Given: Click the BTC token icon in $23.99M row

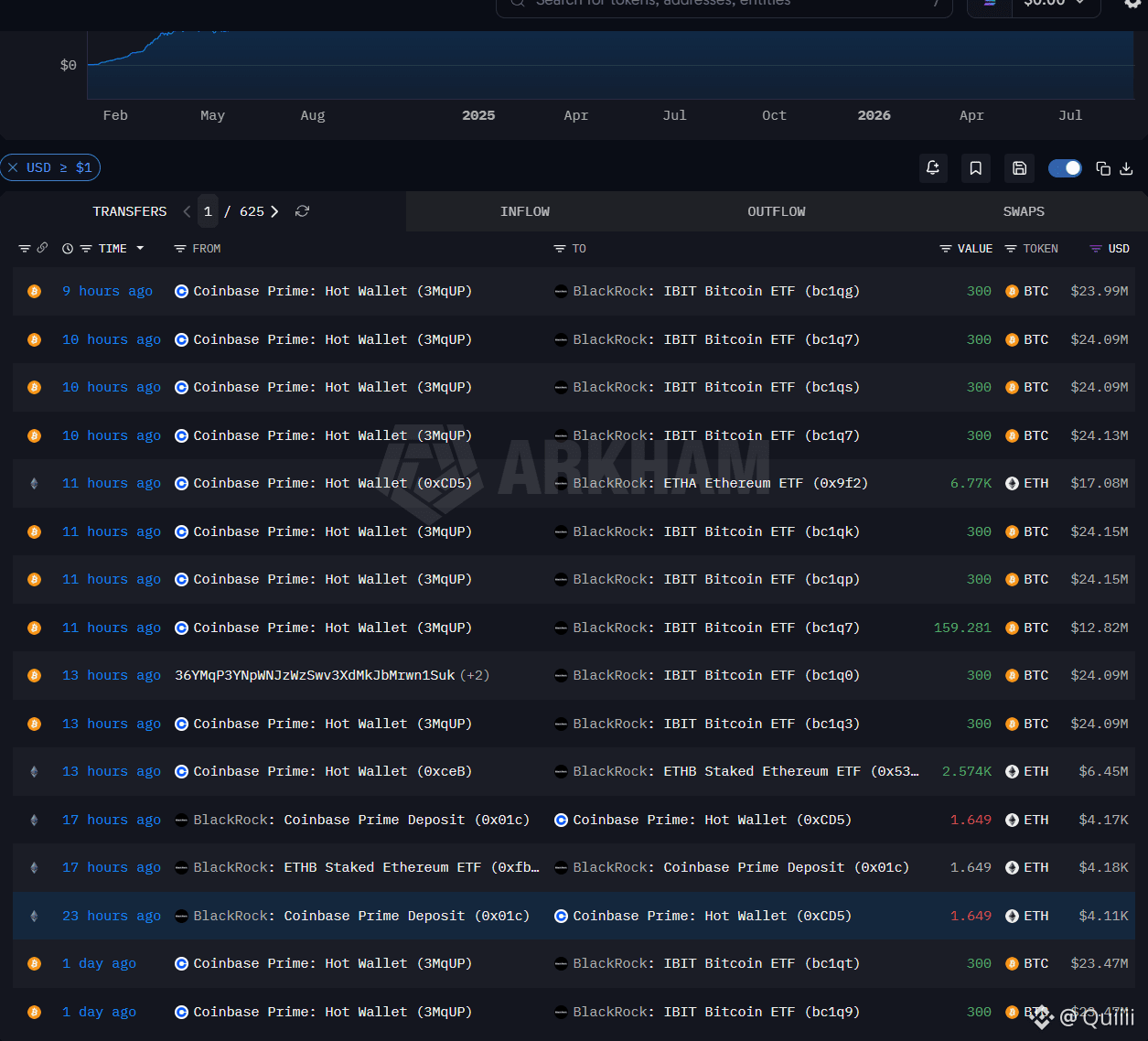Looking at the screenshot, I should (1012, 291).
